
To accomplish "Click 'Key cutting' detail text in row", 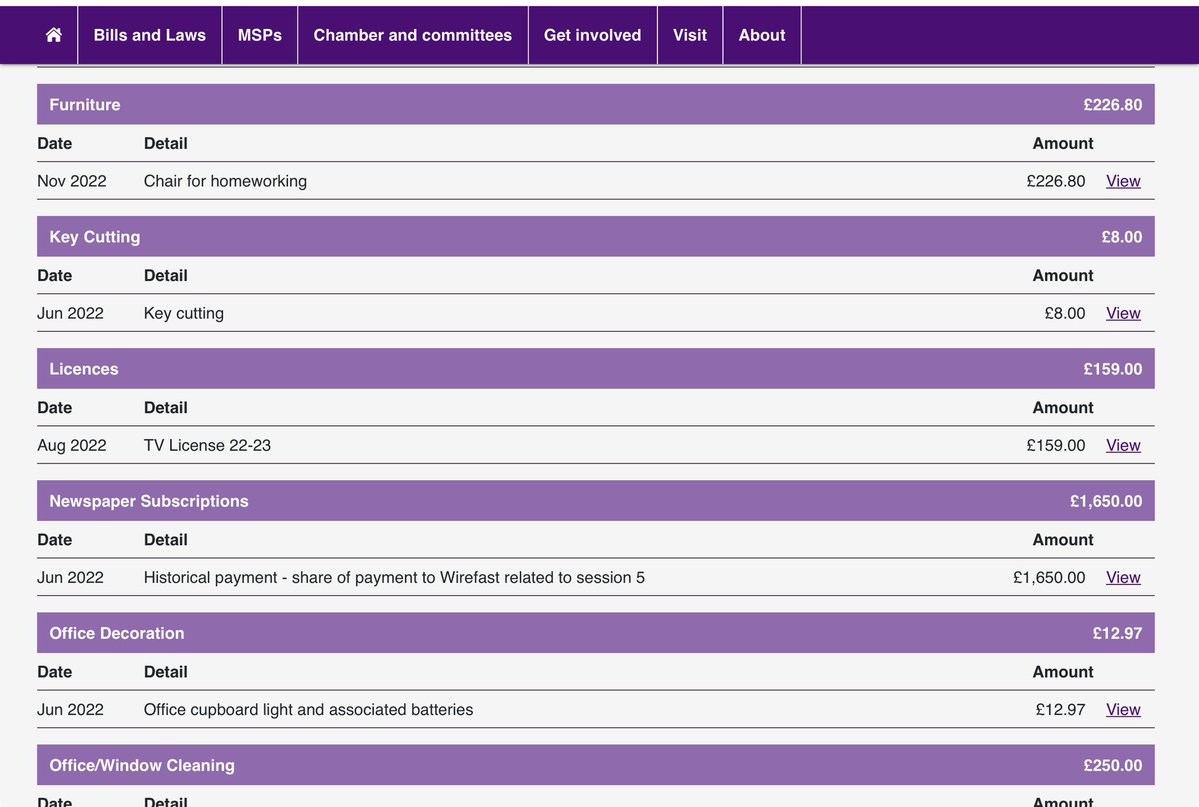I will (184, 314).
